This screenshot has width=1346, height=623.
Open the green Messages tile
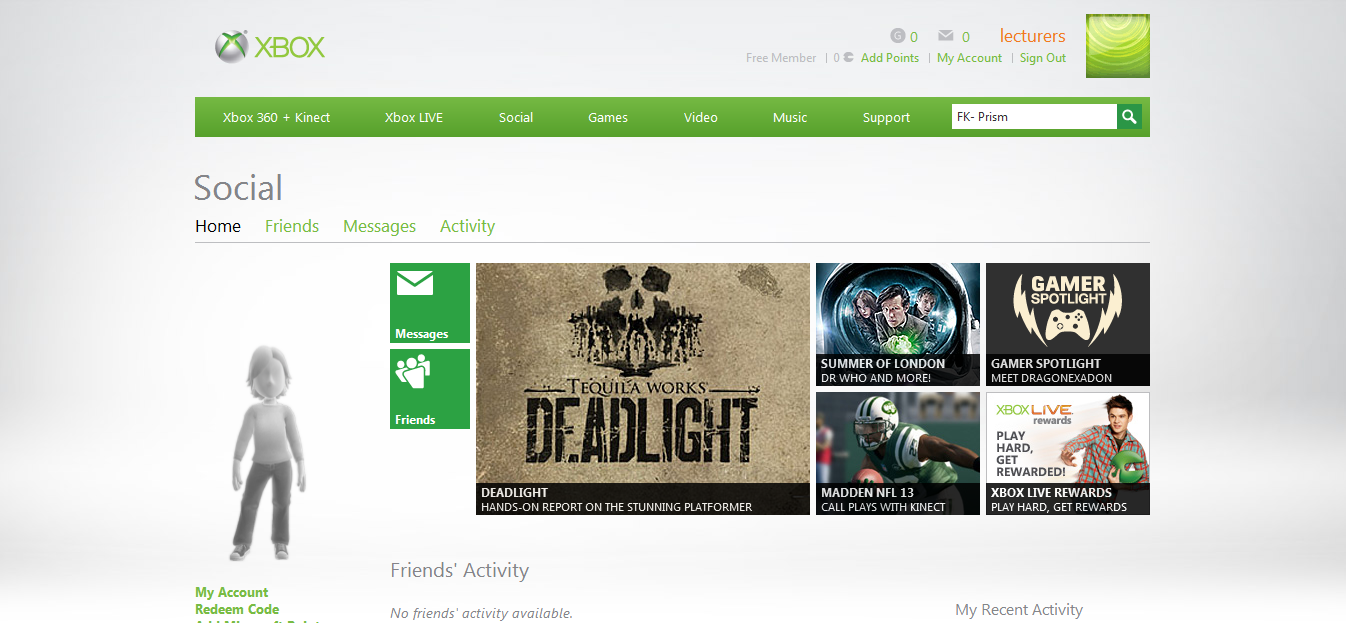pos(430,303)
